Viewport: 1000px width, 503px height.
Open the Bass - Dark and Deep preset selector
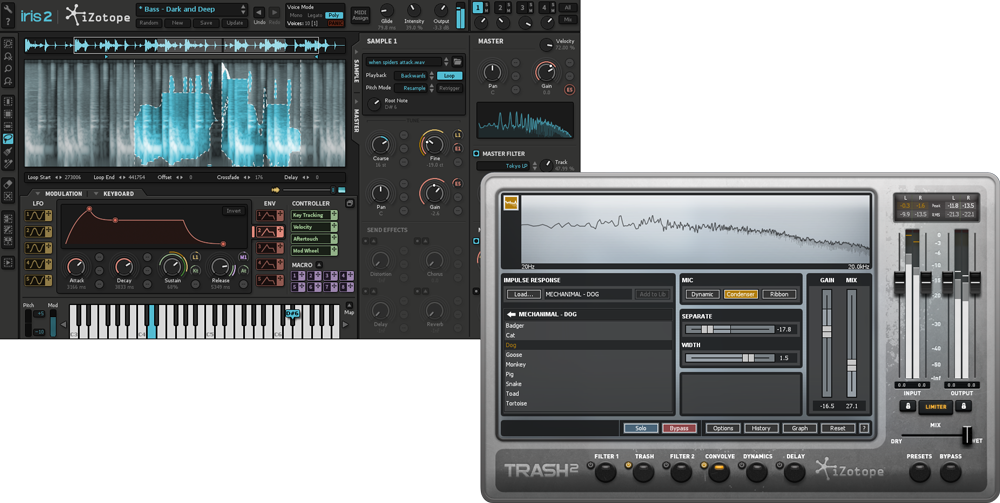(192, 10)
